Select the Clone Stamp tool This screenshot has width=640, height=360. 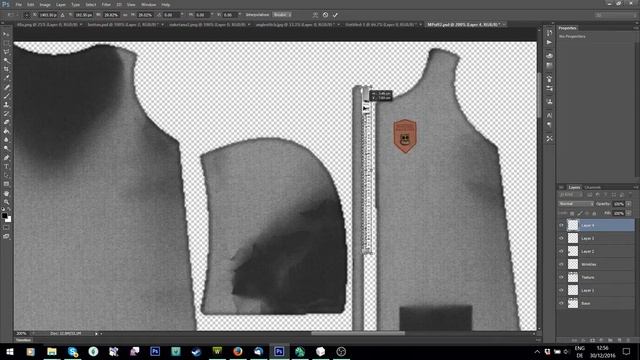pyautogui.click(x=6, y=104)
